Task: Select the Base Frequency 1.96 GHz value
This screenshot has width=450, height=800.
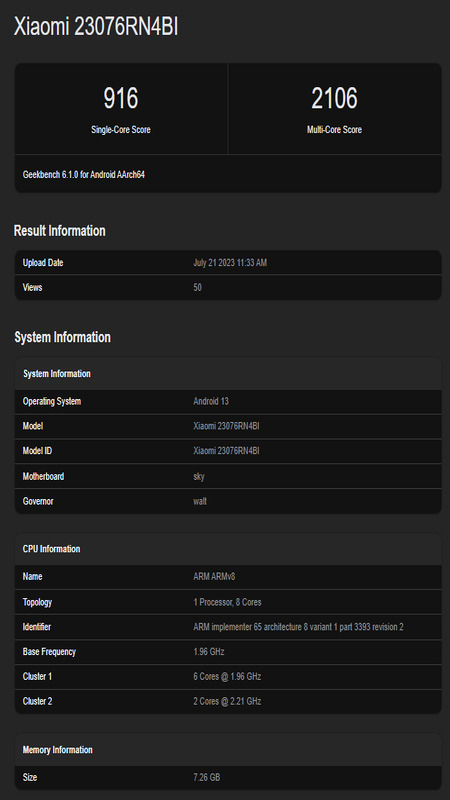Action: [x=209, y=652]
